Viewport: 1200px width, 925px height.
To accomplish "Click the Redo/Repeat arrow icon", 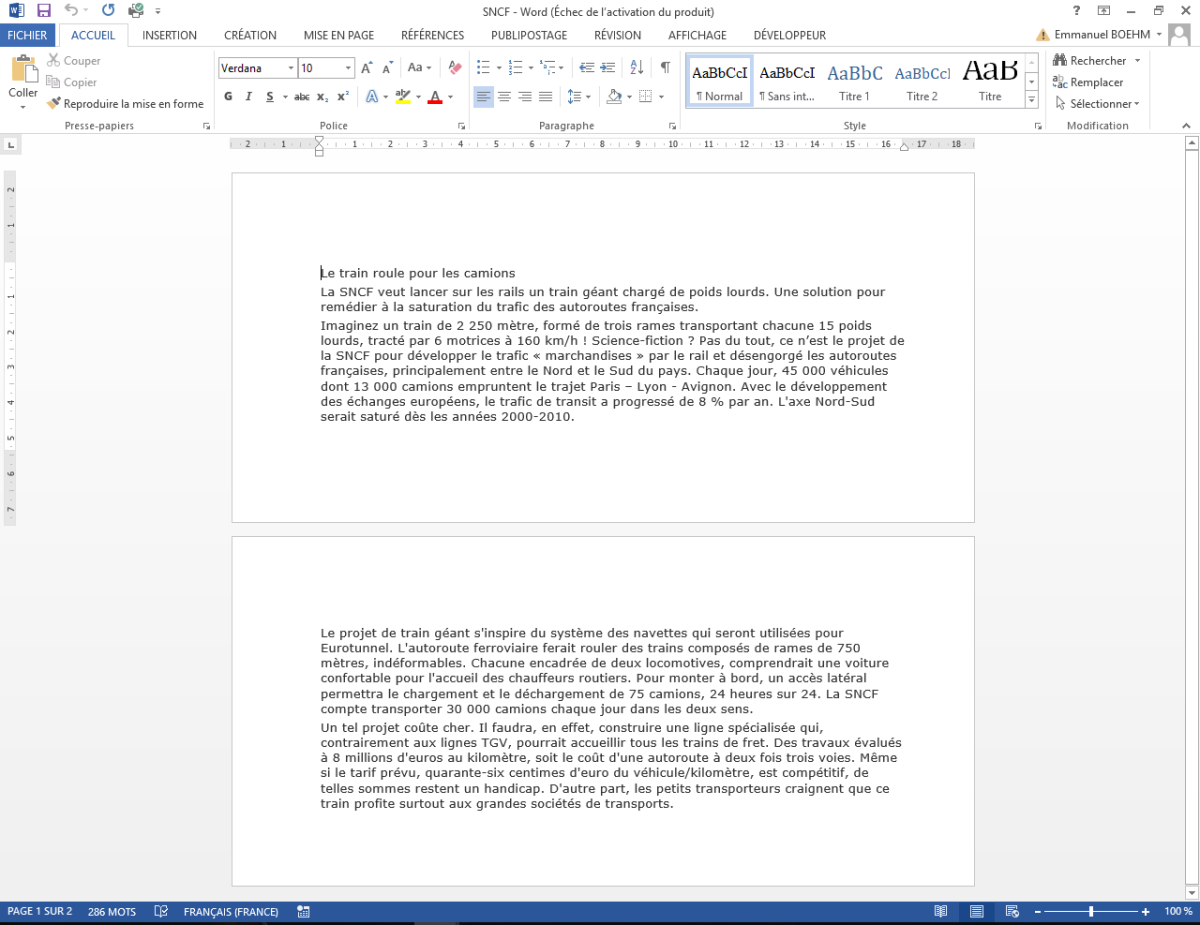I will [107, 11].
